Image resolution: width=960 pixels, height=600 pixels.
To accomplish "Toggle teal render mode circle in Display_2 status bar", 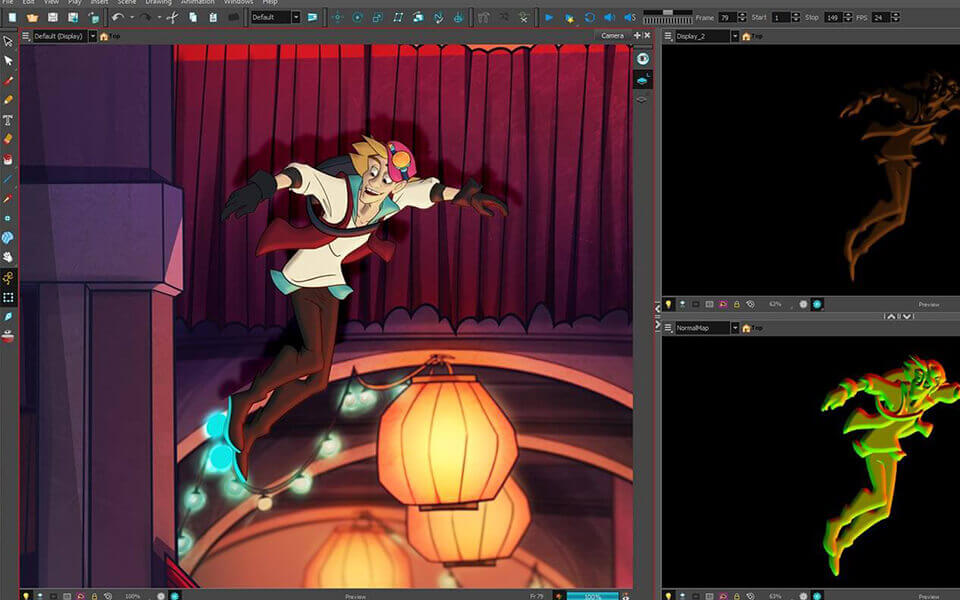I will pyautogui.click(x=817, y=304).
